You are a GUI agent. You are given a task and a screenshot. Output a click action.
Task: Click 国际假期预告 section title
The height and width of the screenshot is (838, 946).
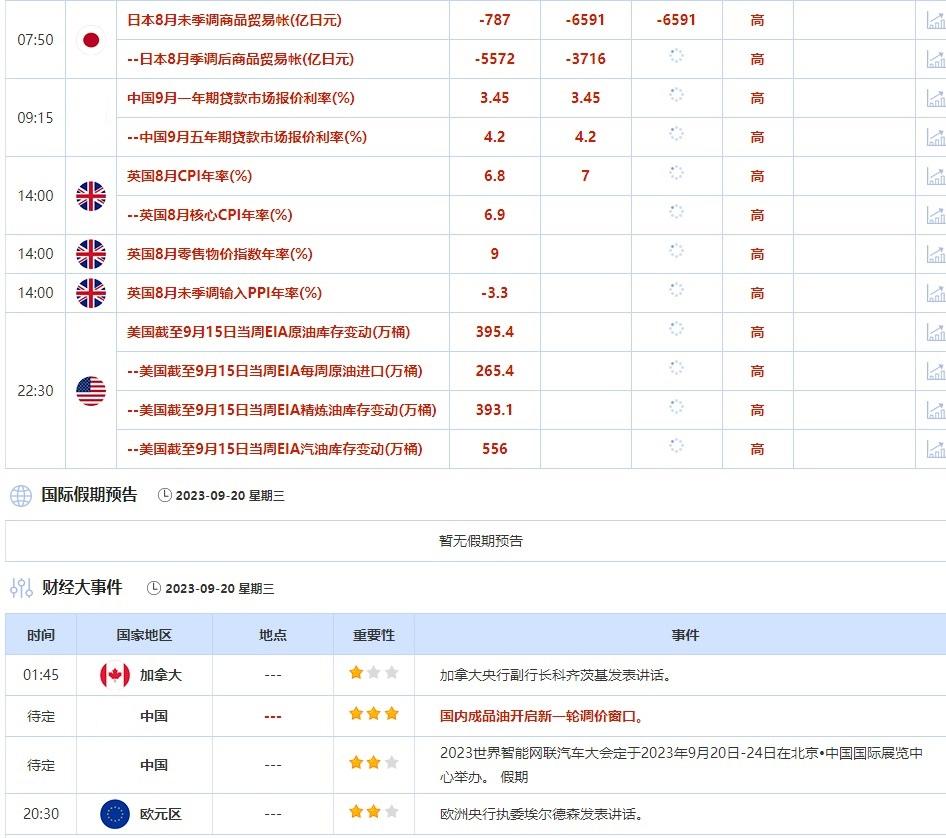pos(89,495)
